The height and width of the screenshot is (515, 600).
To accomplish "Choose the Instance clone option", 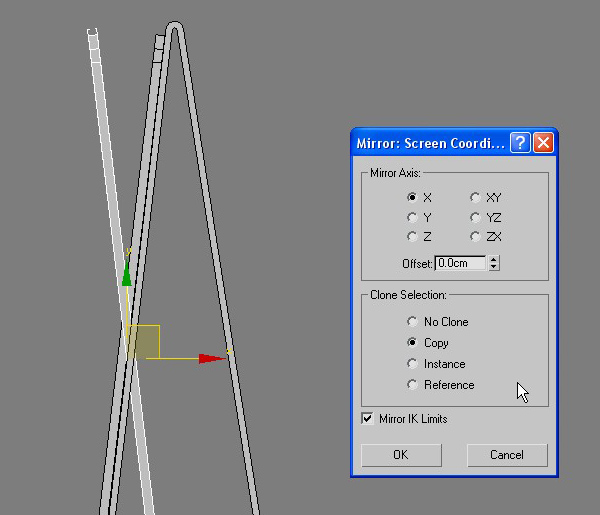I will coord(412,364).
